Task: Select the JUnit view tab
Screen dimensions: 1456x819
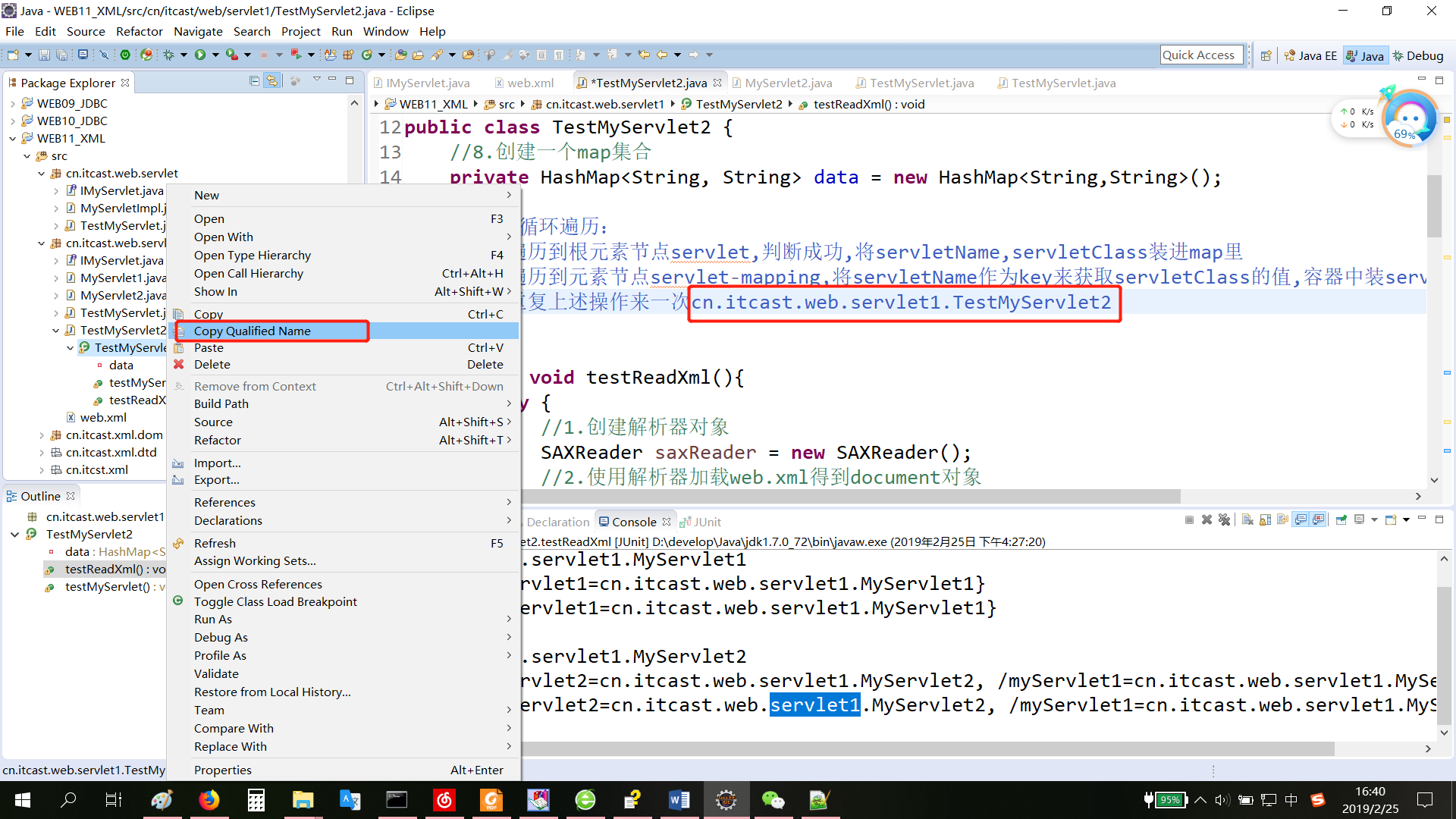Action: coord(700,522)
